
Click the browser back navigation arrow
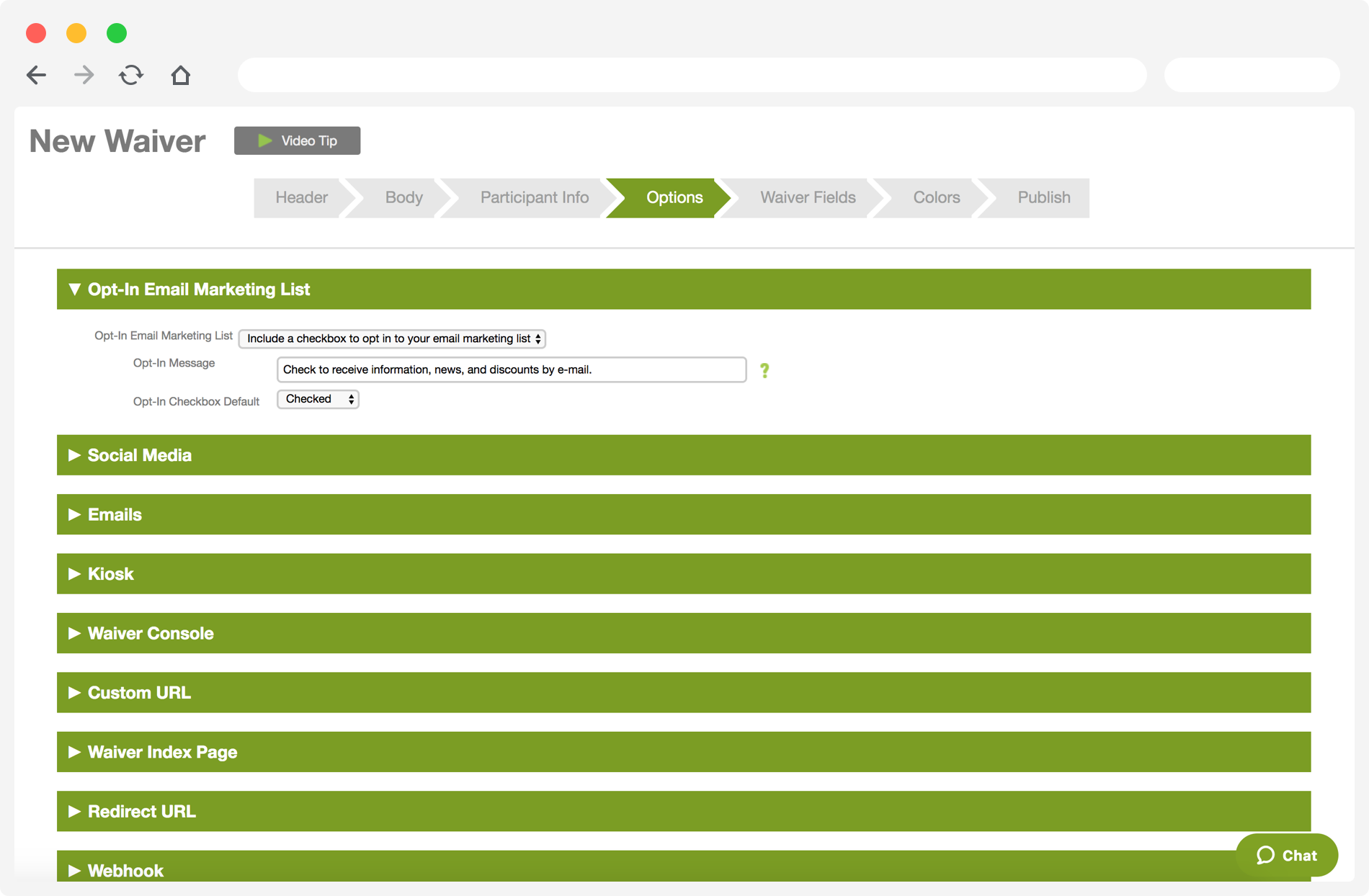pos(35,75)
